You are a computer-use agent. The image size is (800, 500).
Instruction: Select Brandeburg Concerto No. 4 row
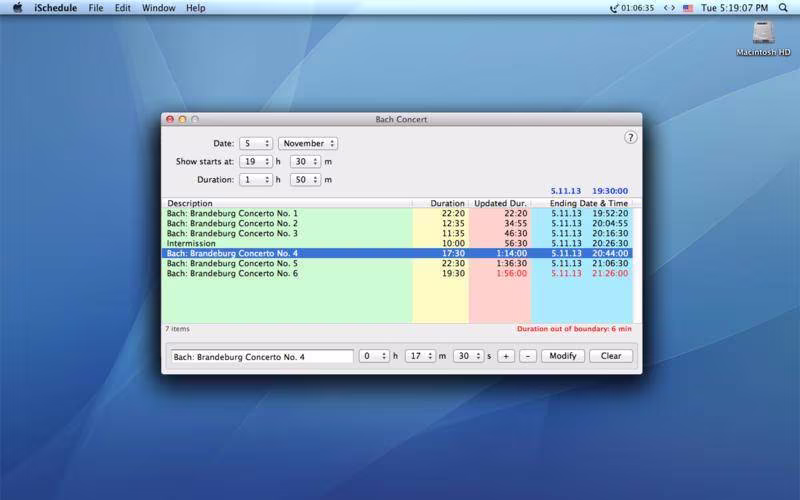pyautogui.click(x=397, y=253)
